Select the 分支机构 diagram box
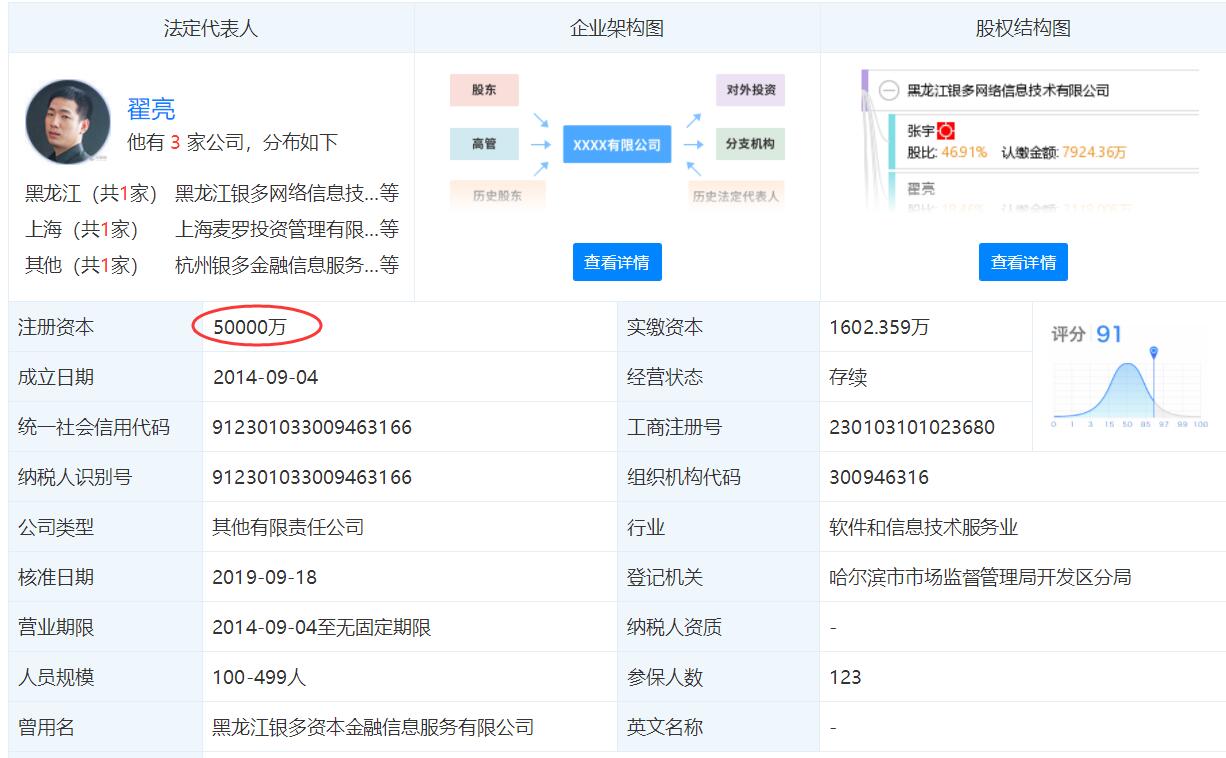This screenshot has height=758, width=1226. click(x=749, y=144)
